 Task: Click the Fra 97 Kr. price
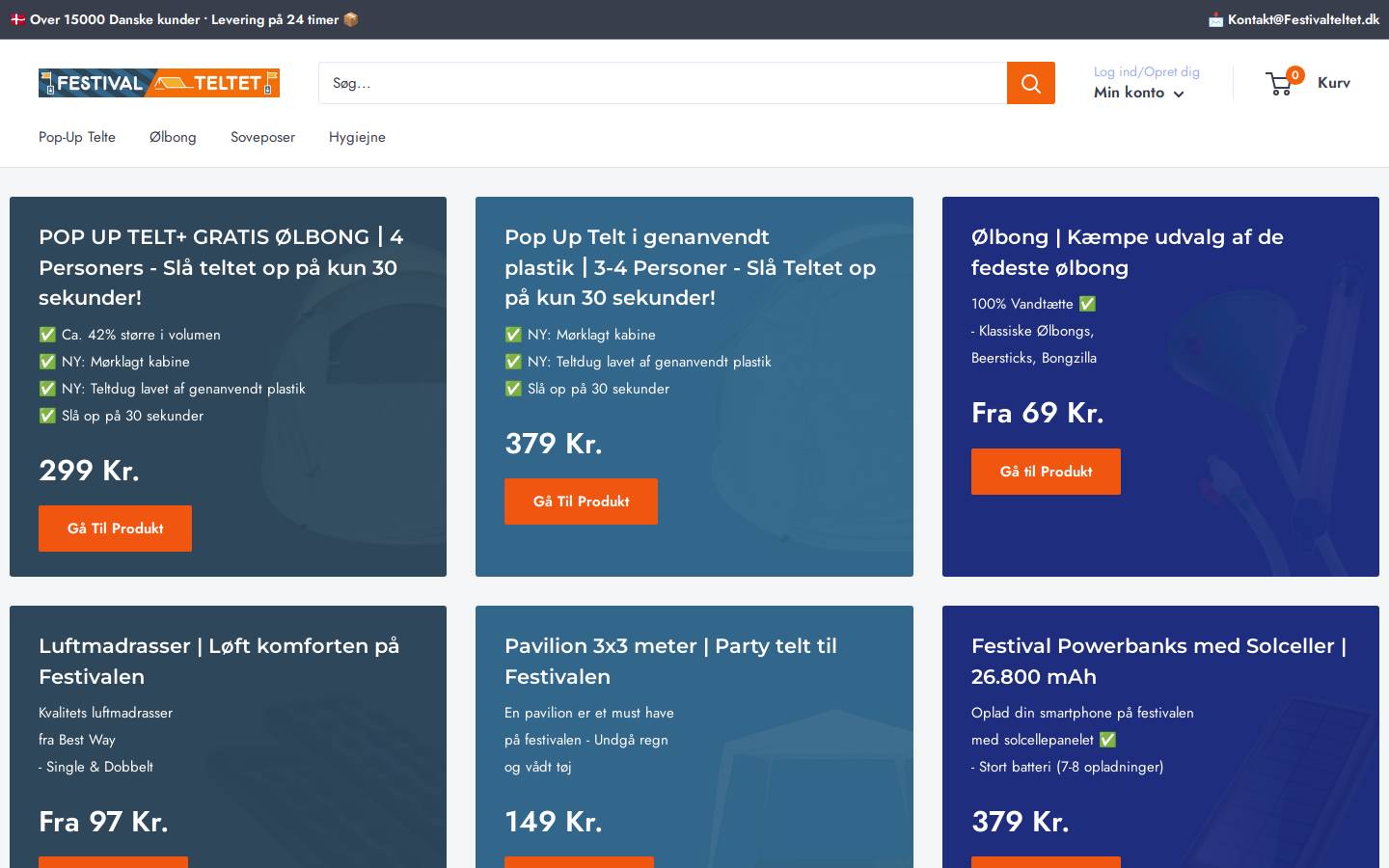103,822
